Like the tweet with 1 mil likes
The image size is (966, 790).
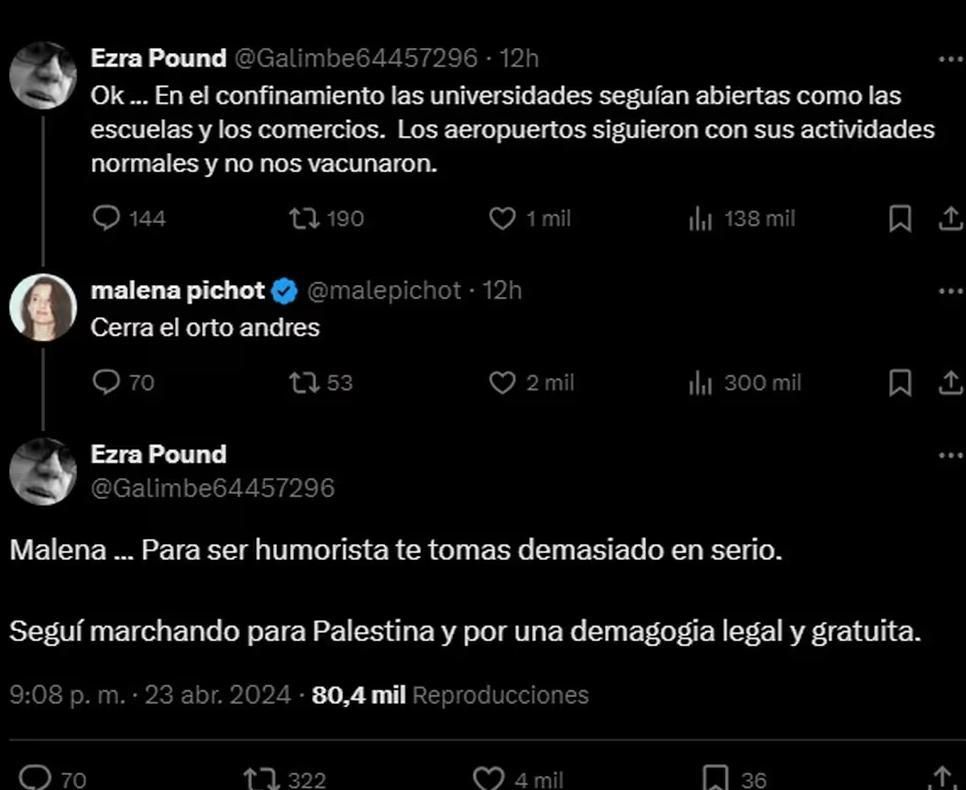coord(501,218)
